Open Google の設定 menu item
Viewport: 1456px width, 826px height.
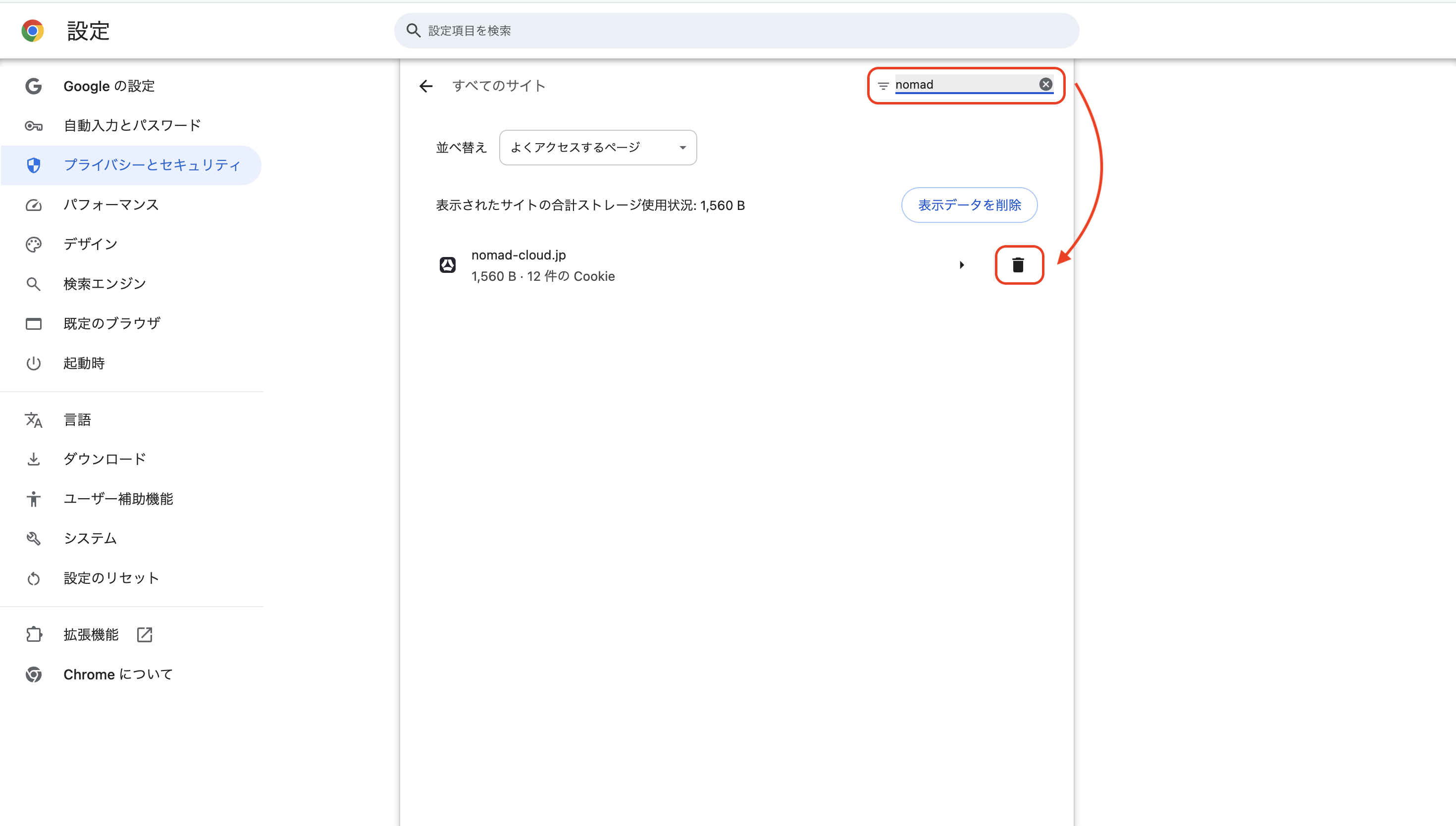click(x=109, y=86)
